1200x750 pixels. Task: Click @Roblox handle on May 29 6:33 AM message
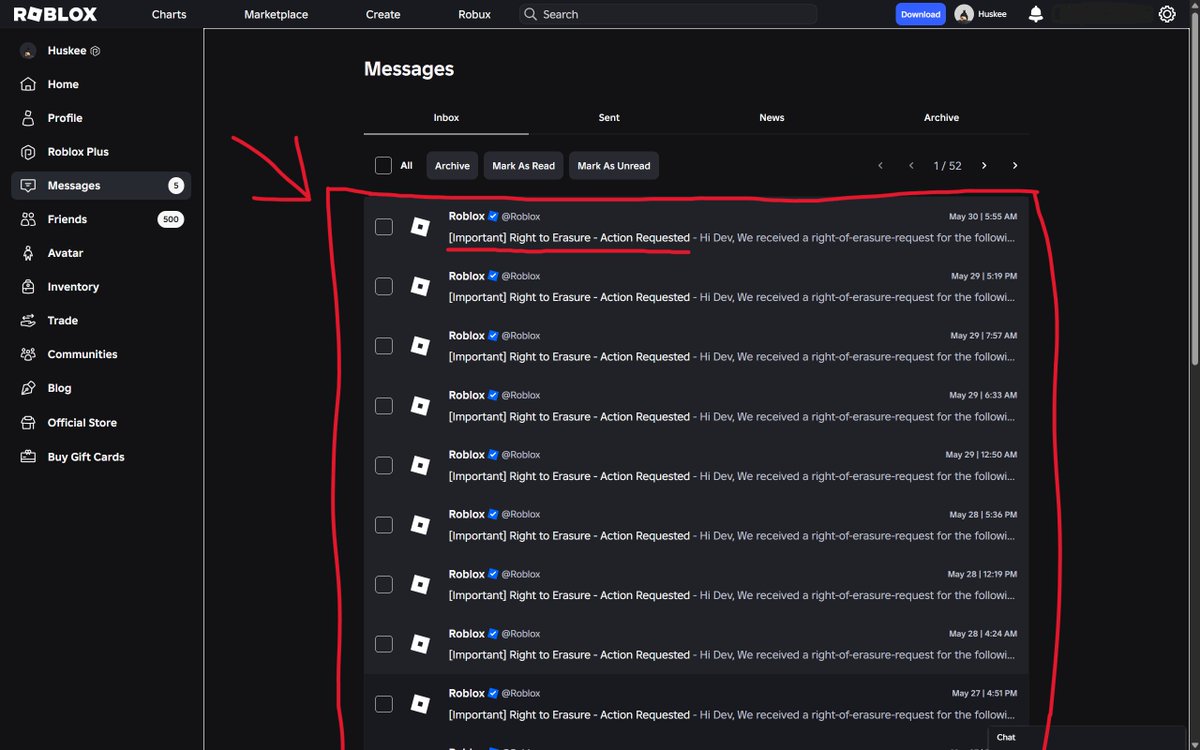pos(521,395)
